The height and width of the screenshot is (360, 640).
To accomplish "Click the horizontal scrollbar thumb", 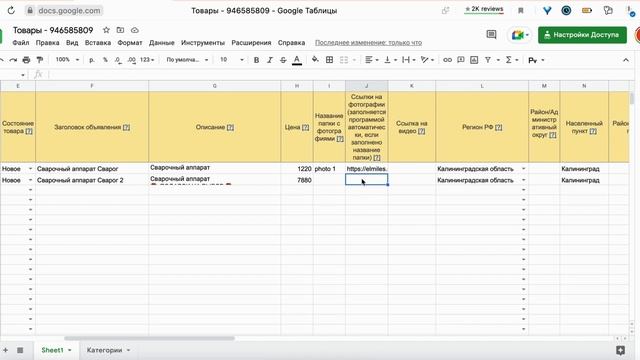I will (x=149, y=338).
